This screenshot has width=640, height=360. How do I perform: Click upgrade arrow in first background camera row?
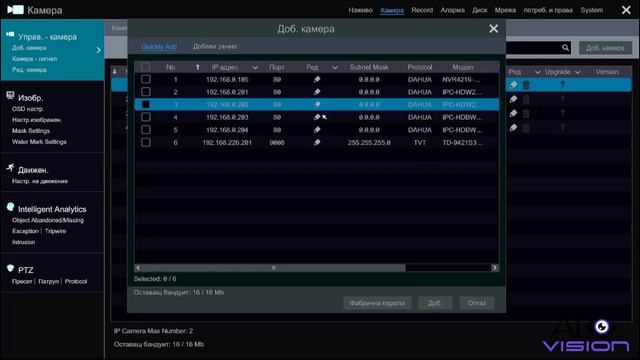click(562, 84)
